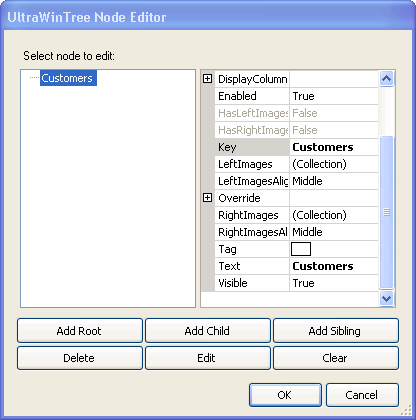
Task: Expand the Override property group
Action: [207, 198]
